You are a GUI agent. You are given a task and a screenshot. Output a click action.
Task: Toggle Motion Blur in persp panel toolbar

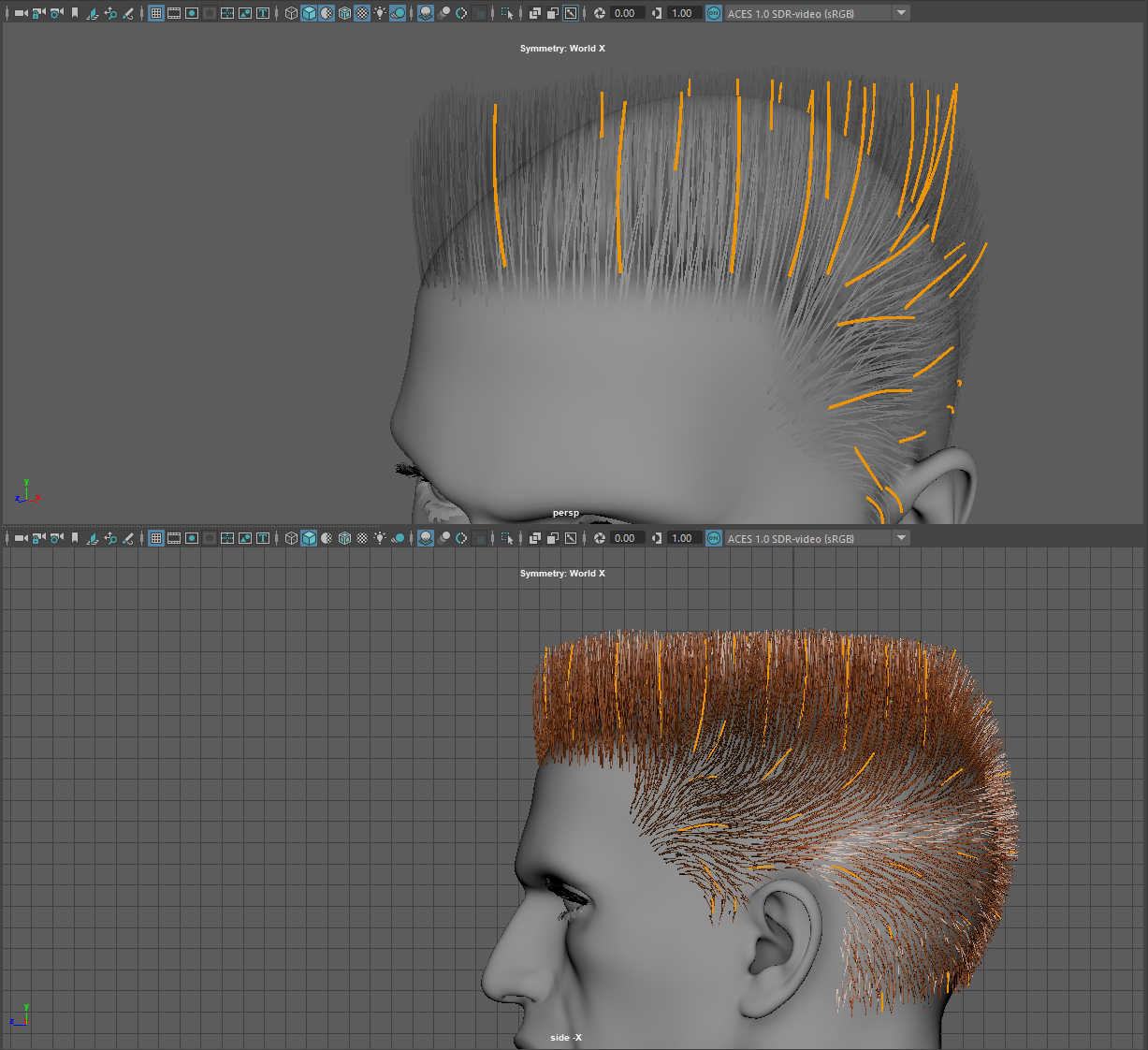(443, 13)
